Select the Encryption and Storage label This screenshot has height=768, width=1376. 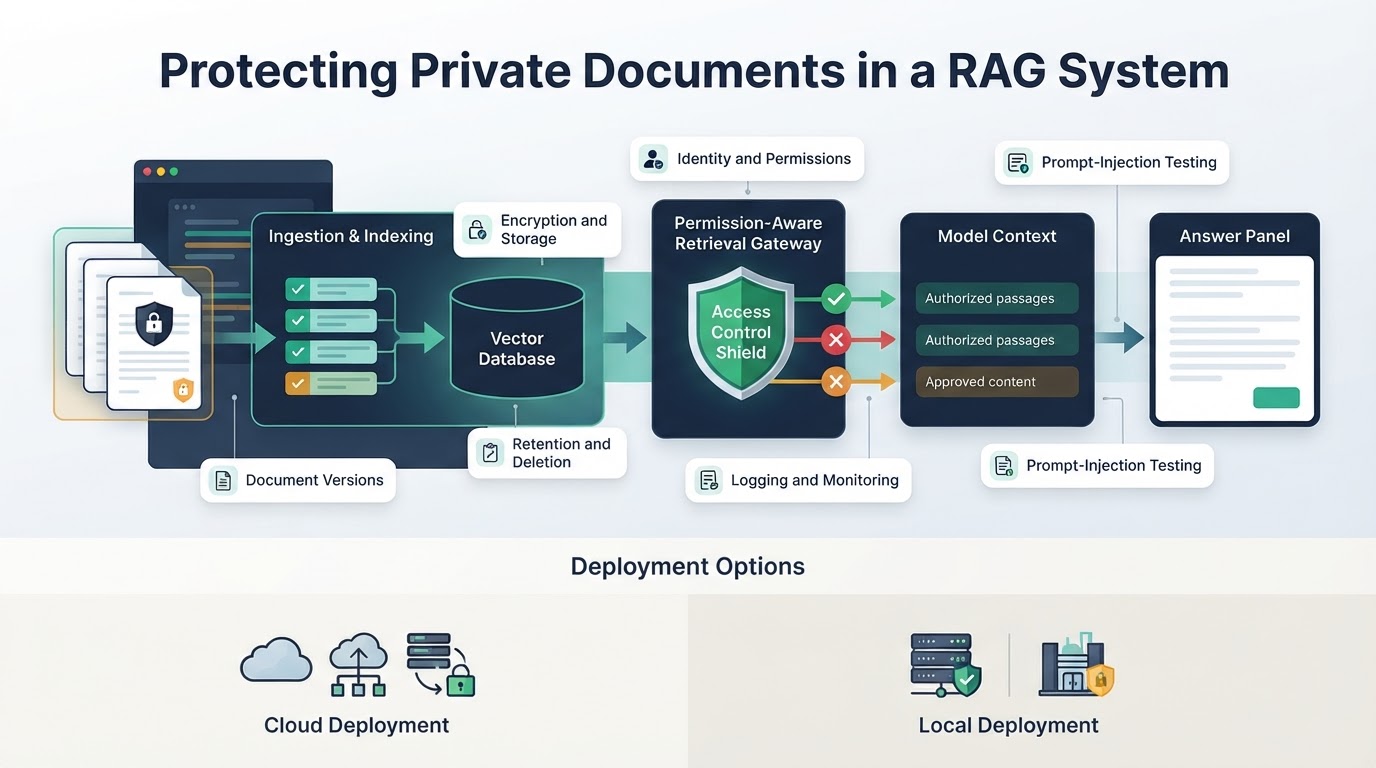coord(554,229)
